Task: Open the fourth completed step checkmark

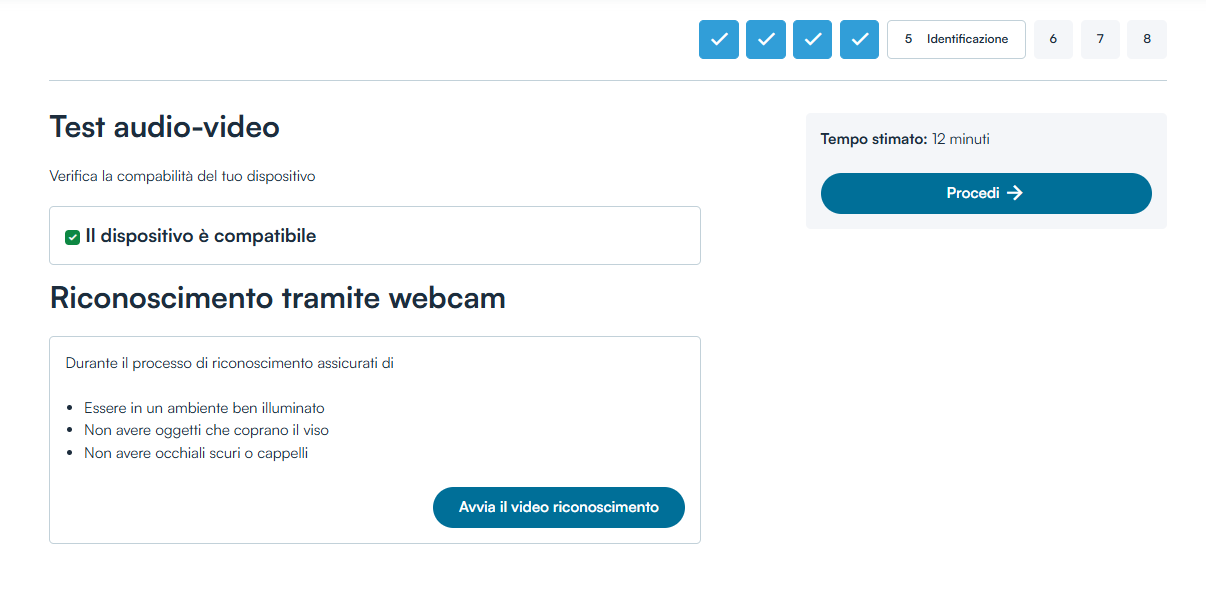Action: click(x=859, y=40)
